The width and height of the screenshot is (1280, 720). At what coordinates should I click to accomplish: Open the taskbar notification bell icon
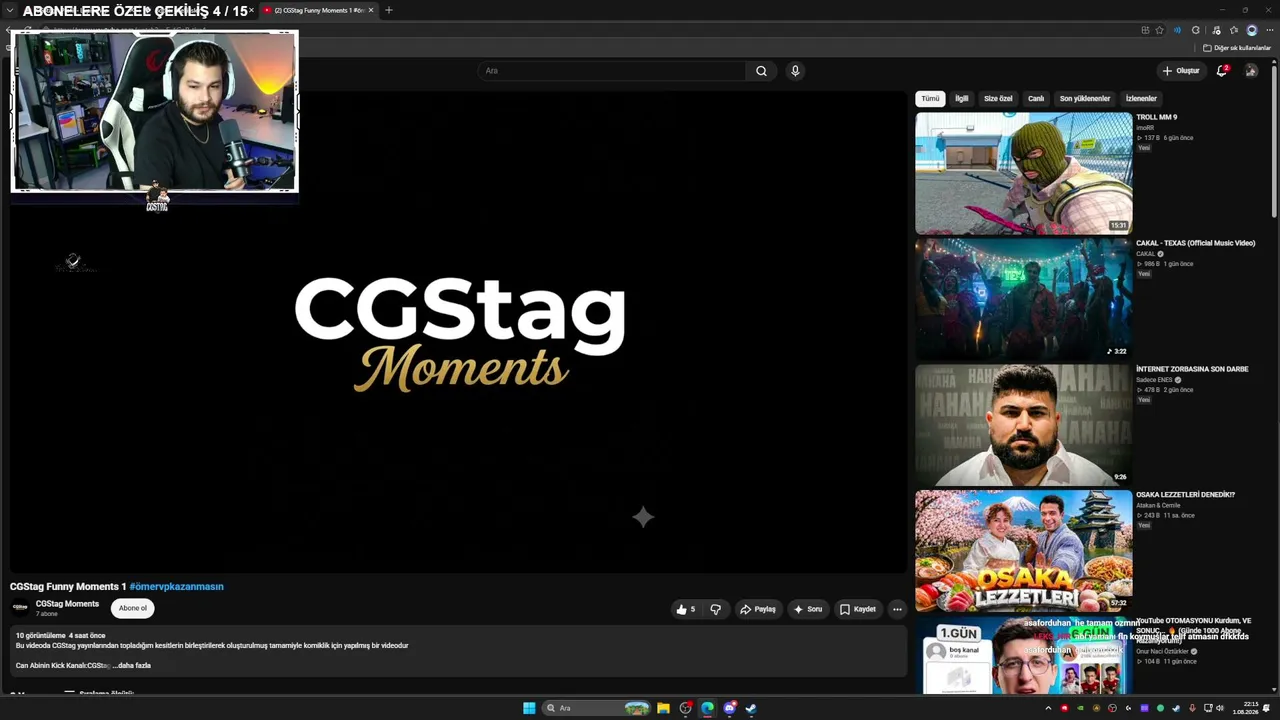[1266, 708]
